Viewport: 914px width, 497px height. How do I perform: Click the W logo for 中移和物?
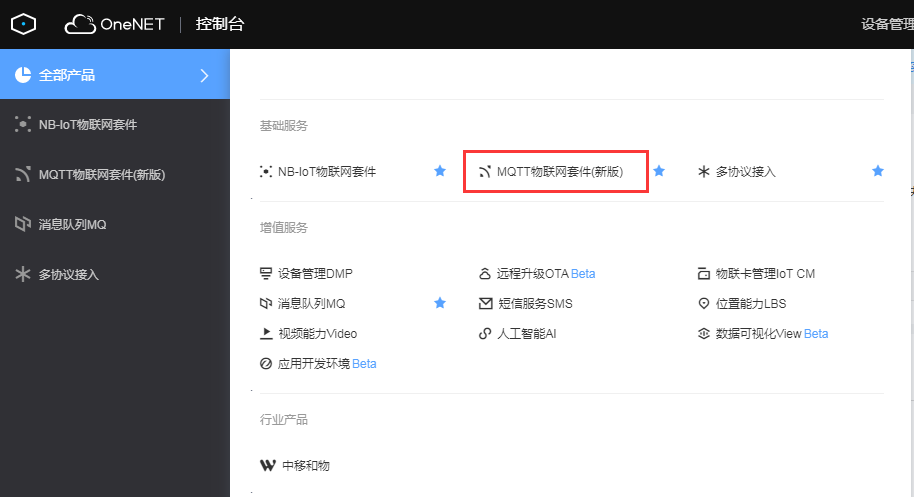coord(268,465)
